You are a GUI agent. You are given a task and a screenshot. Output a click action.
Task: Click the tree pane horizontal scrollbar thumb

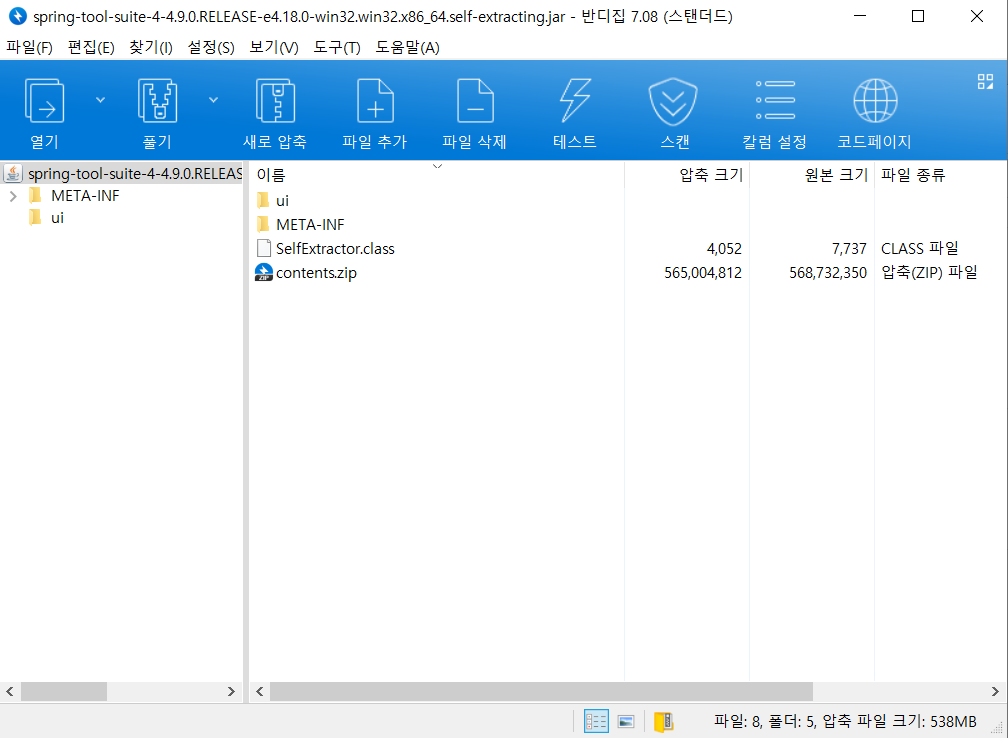point(64,692)
